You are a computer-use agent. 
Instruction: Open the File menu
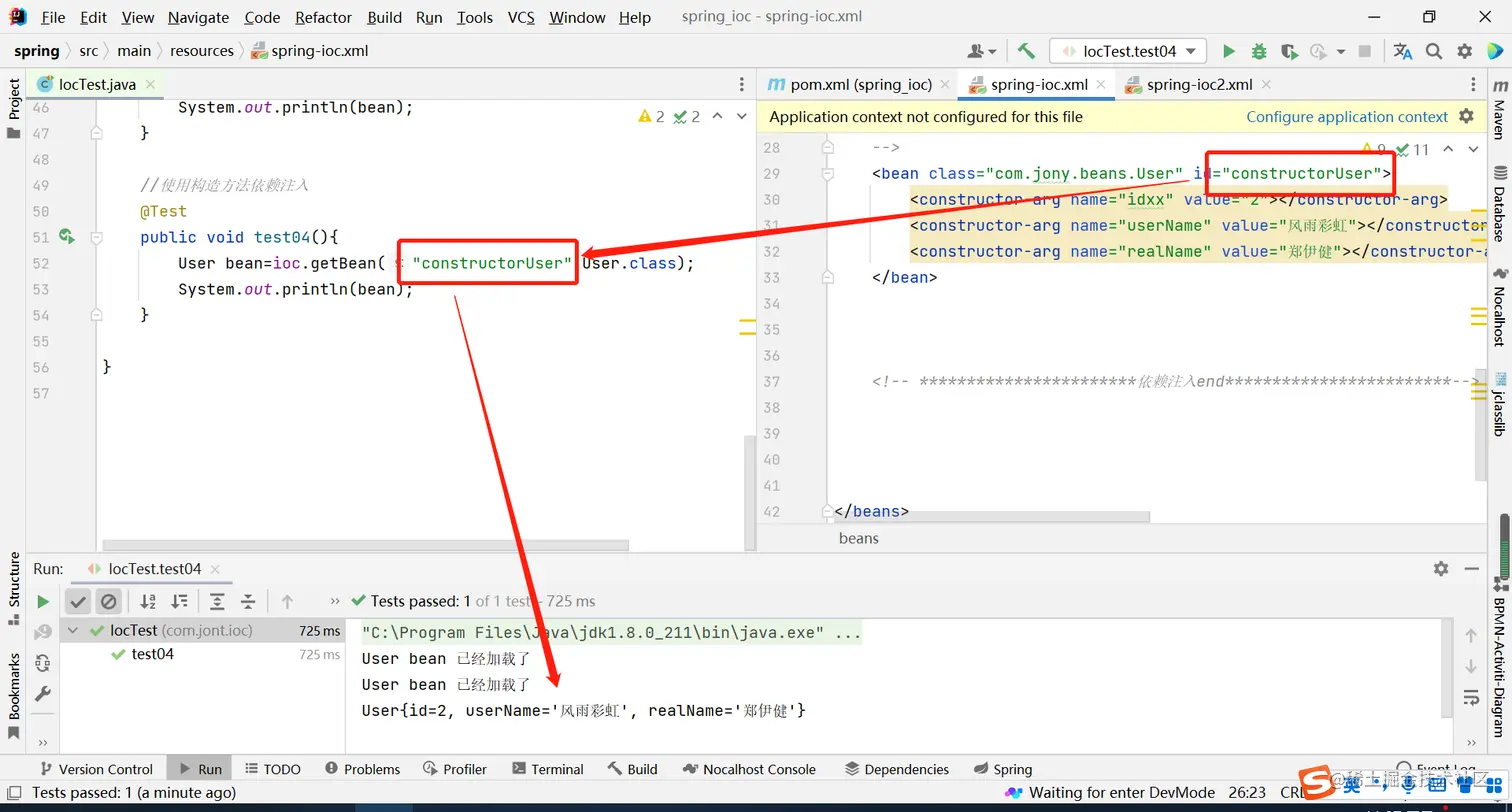[x=53, y=17]
